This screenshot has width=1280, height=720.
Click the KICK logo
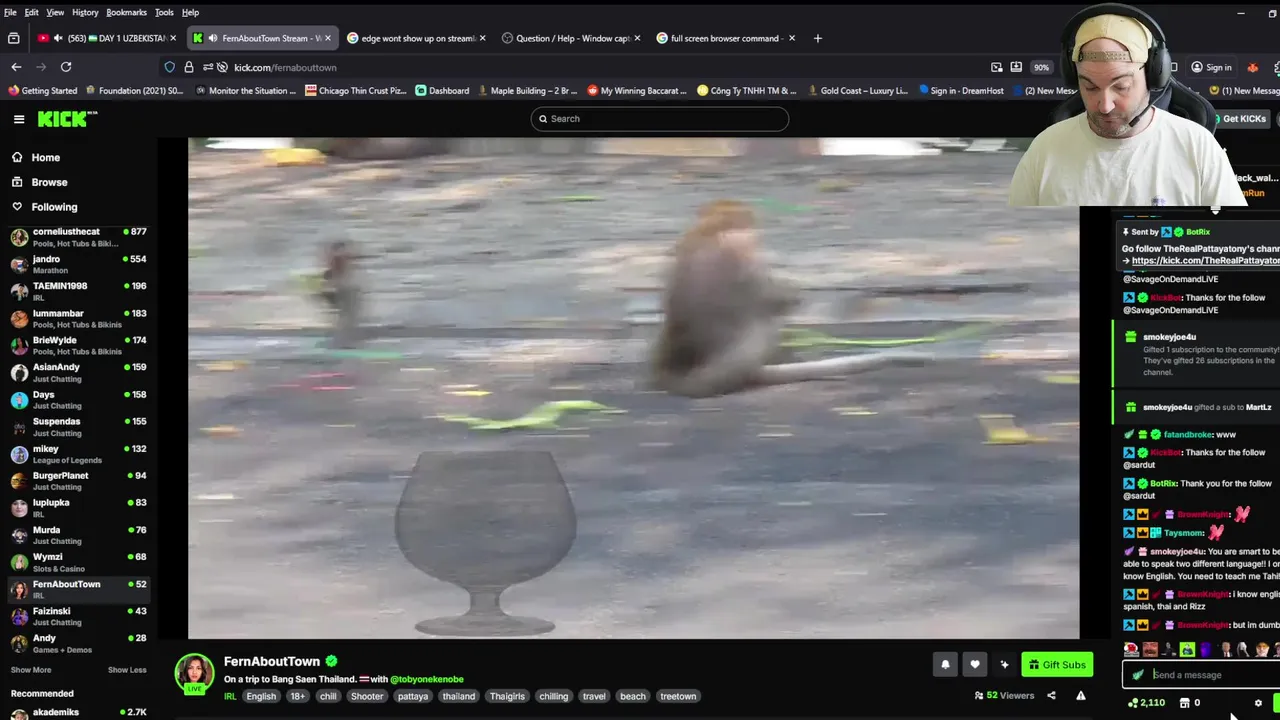tap(67, 119)
